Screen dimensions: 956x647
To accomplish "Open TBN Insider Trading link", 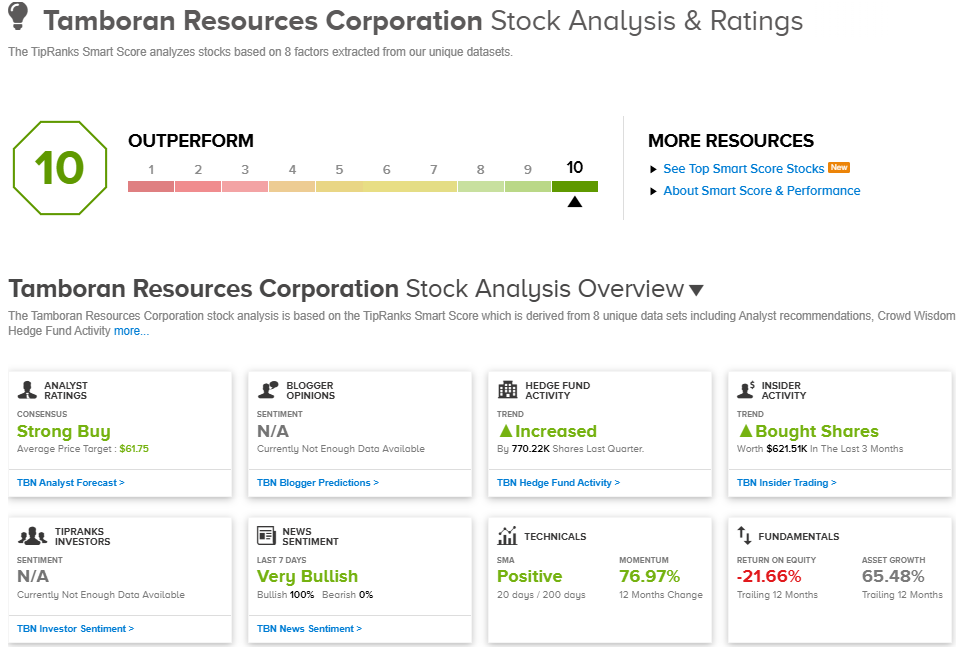I will [787, 482].
